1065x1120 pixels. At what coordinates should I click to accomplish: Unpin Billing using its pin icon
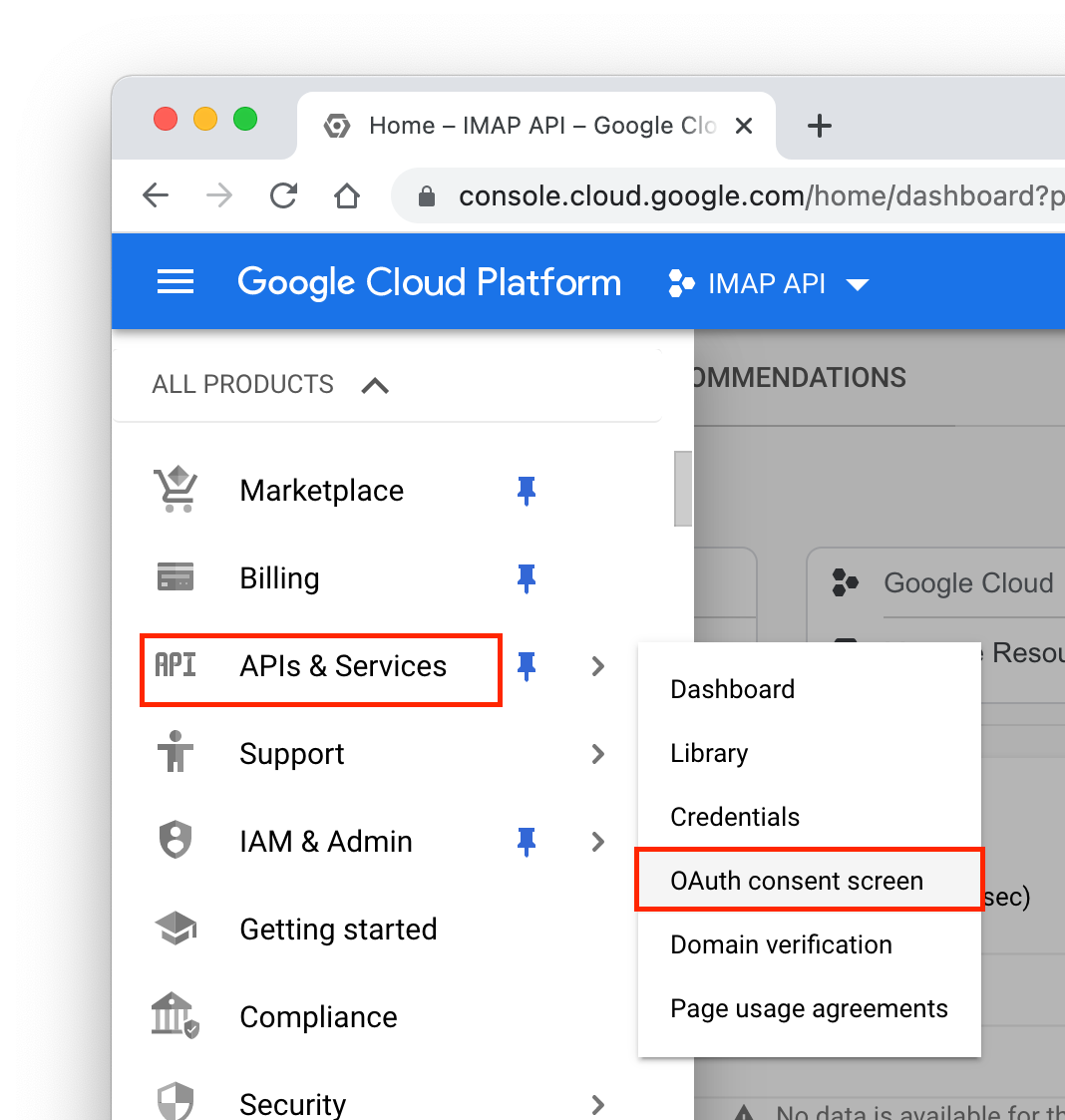coord(527,578)
